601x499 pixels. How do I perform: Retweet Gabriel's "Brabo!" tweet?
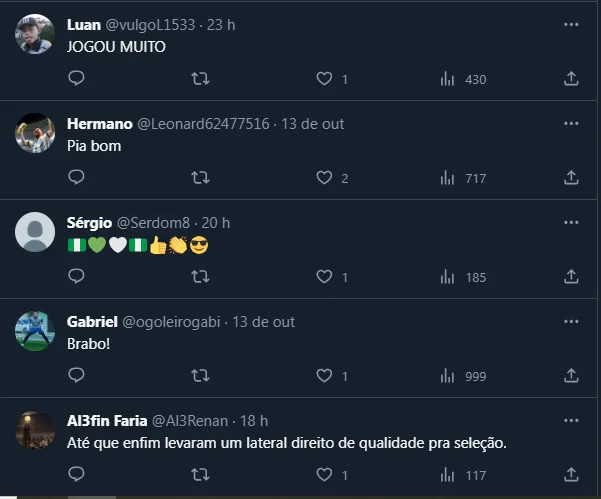click(200, 375)
